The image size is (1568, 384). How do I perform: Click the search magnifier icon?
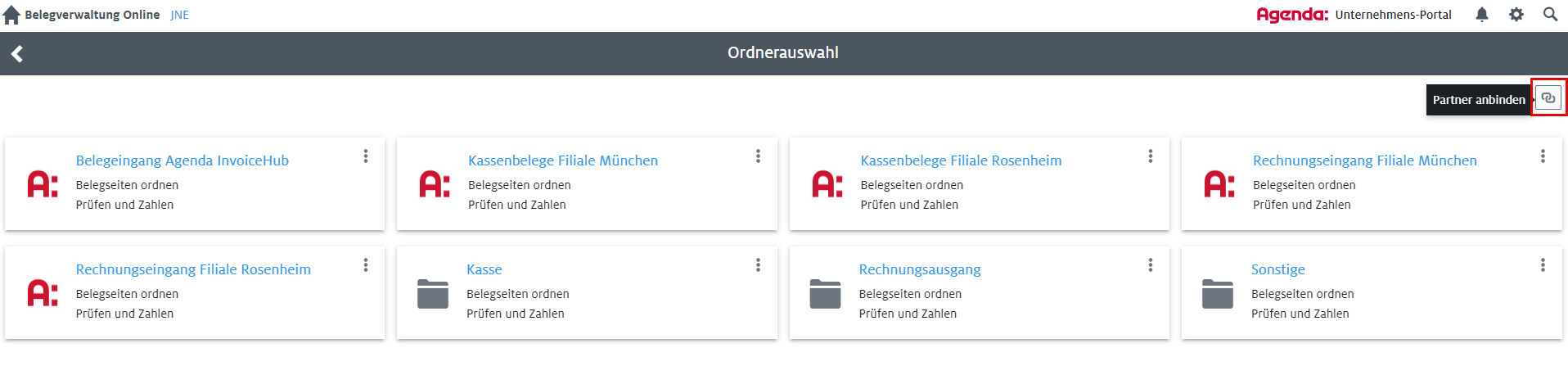[x=1550, y=15]
